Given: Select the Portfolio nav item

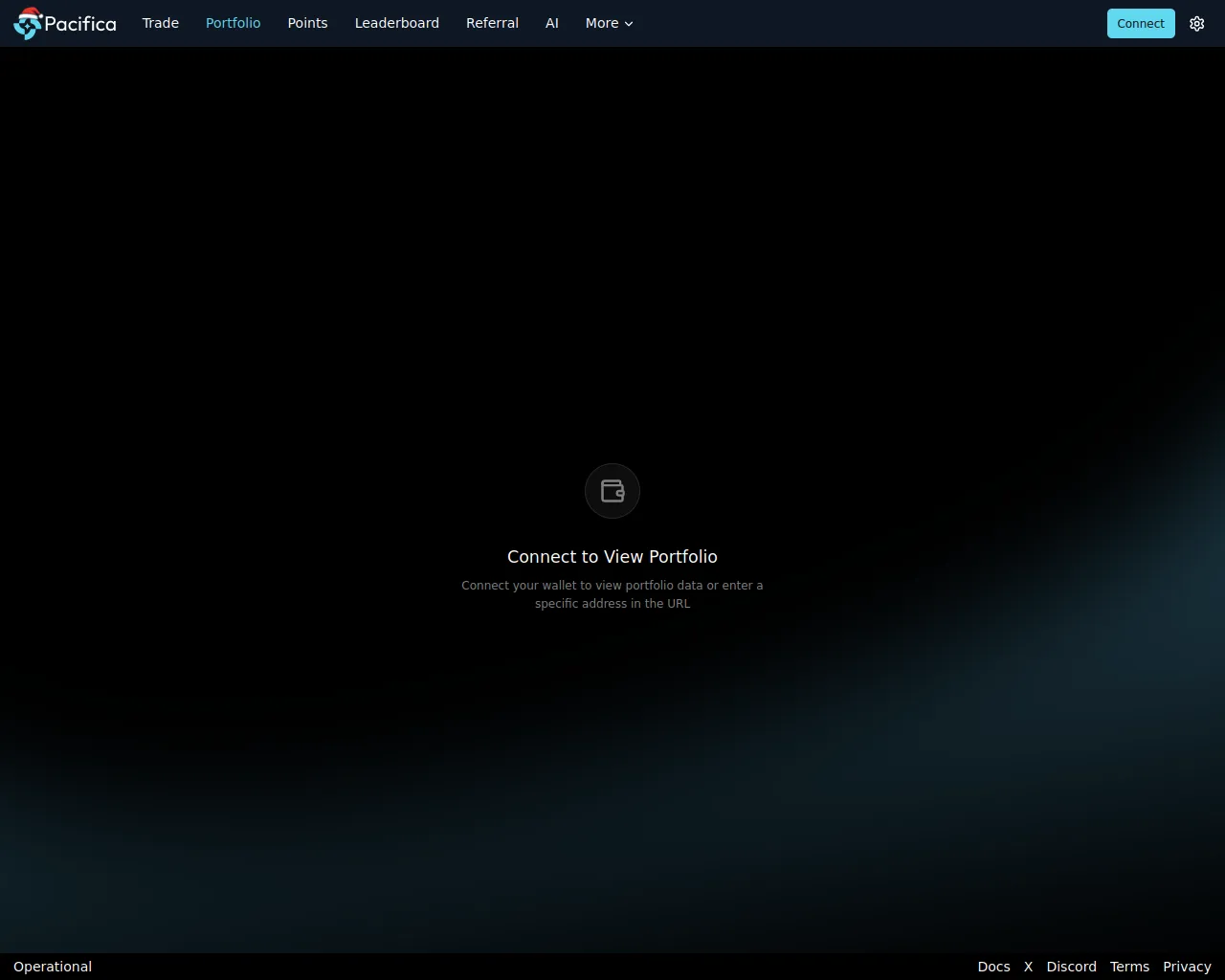Looking at the screenshot, I should click(x=234, y=23).
